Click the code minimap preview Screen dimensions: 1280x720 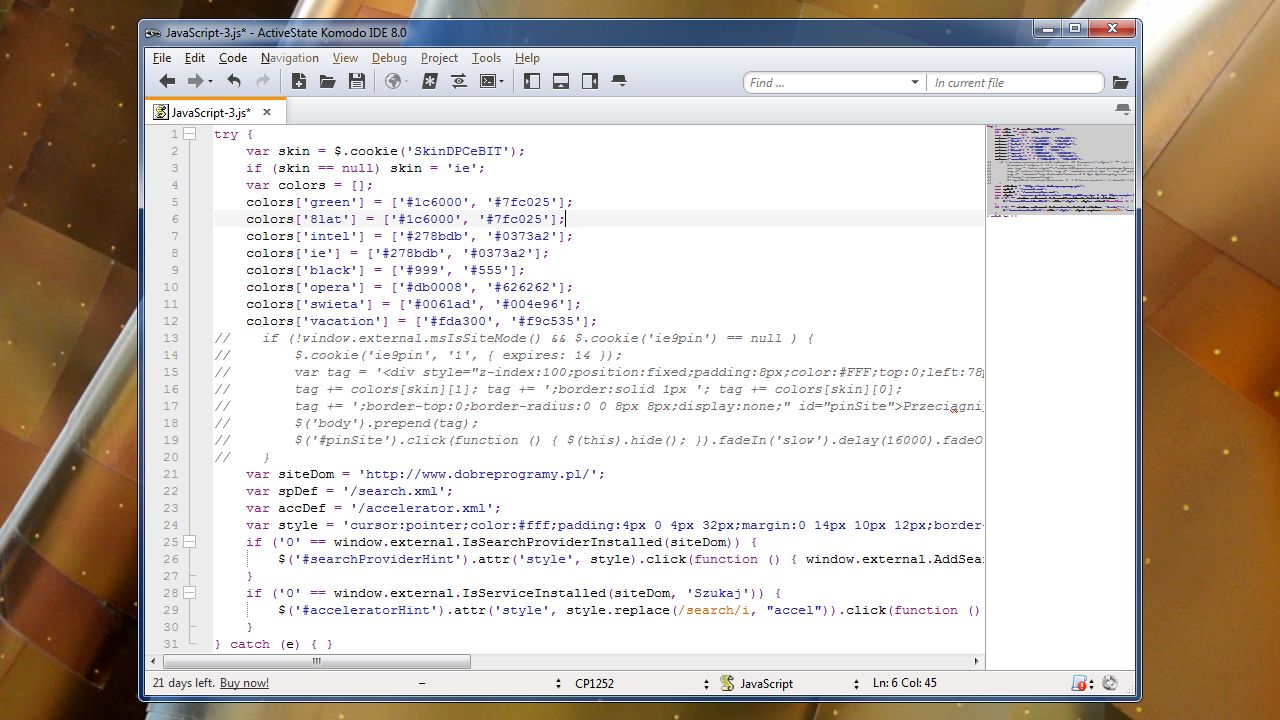tap(1060, 170)
